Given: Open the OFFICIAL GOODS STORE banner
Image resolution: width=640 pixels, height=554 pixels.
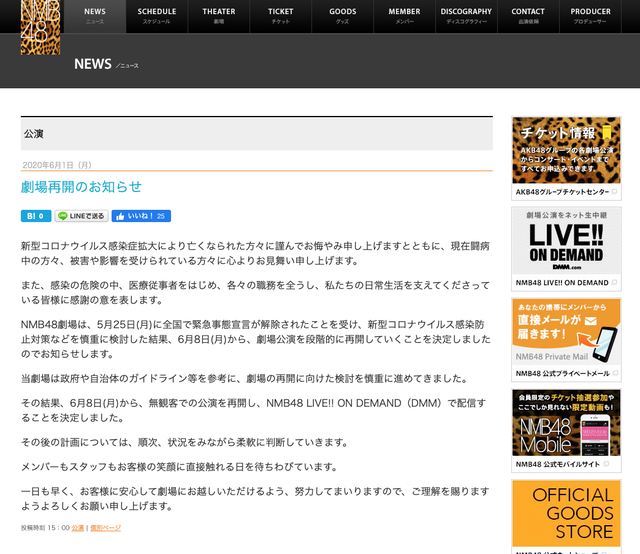Looking at the screenshot, I should pyautogui.click(x=567, y=514).
